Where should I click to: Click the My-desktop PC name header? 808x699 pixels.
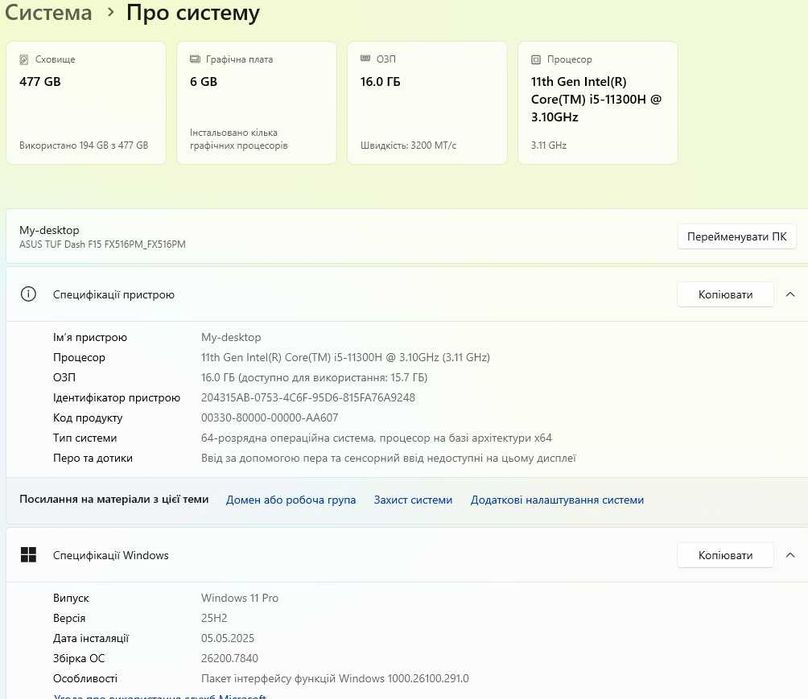[x=49, y=230]
